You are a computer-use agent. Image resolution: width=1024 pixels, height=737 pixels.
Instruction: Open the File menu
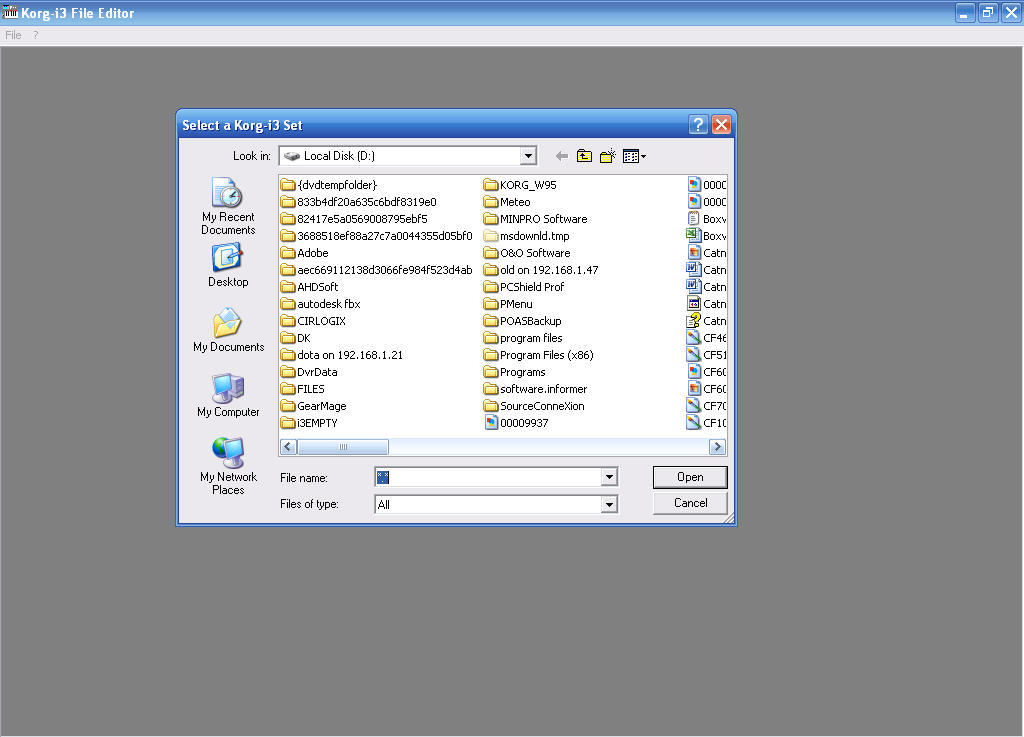pos(13,34)
